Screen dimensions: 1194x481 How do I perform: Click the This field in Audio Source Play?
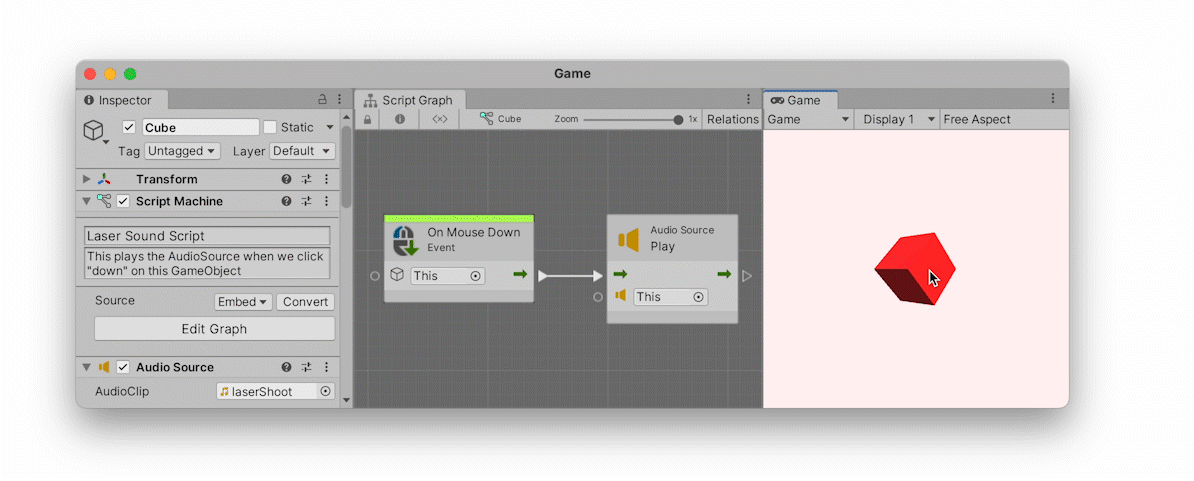pos(671,298)
